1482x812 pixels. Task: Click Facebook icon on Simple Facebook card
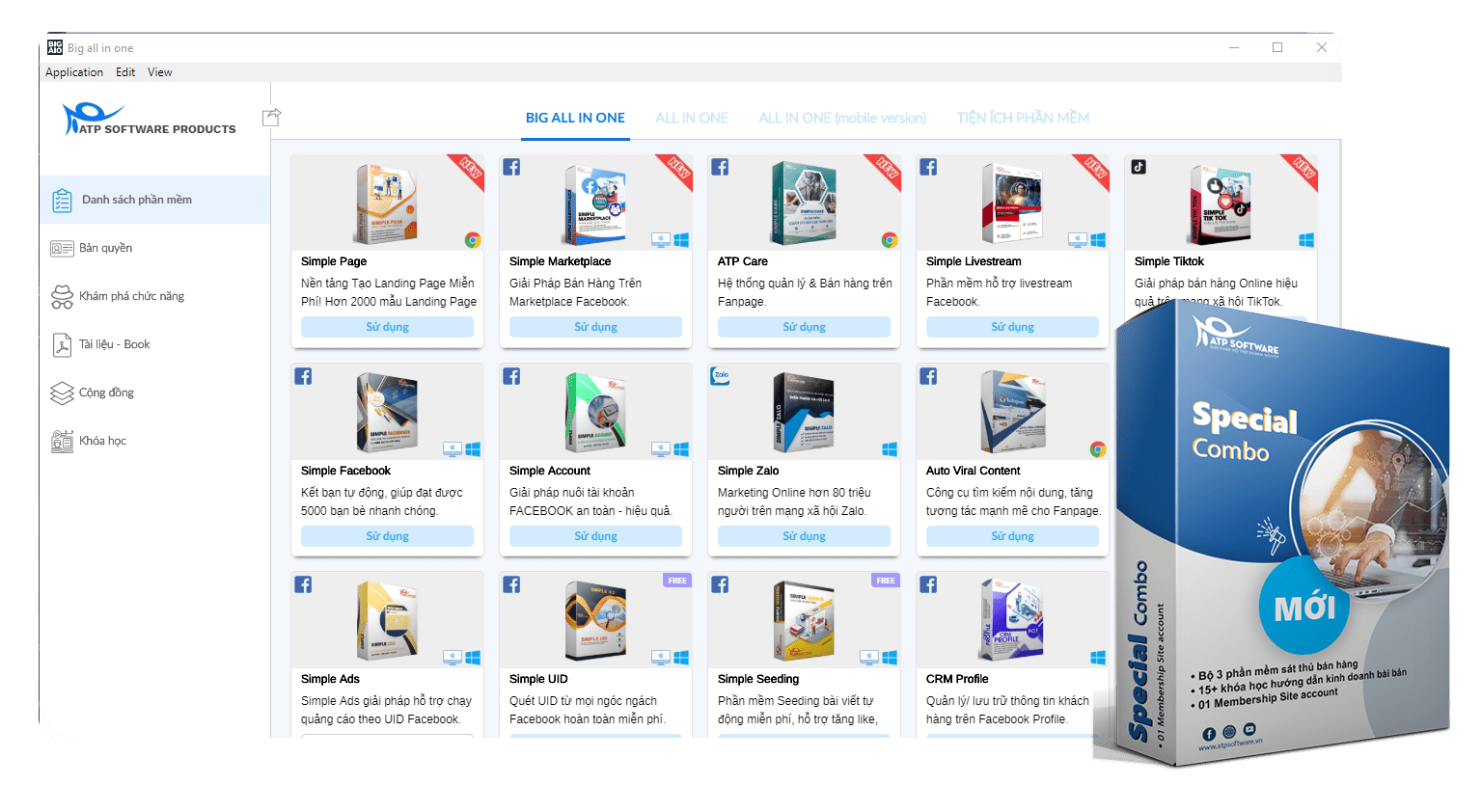pos(303,376)
